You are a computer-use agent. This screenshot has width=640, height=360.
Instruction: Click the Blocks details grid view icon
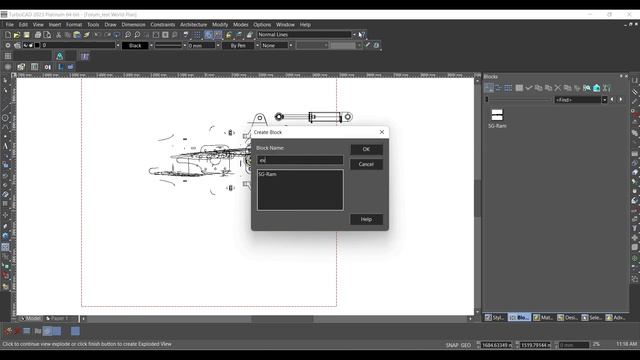(508, 88)
